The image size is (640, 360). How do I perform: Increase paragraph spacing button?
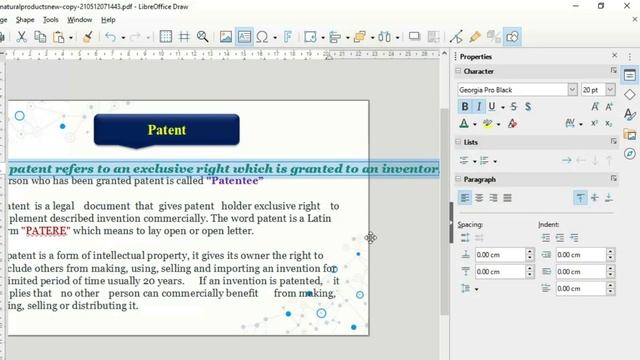coord(465,238)
